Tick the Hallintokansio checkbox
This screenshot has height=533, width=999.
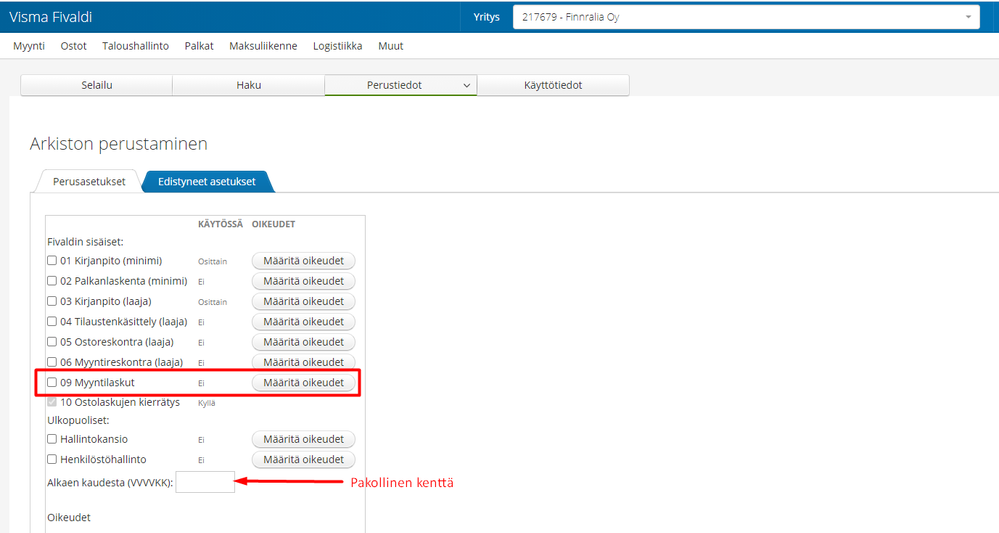52,439
